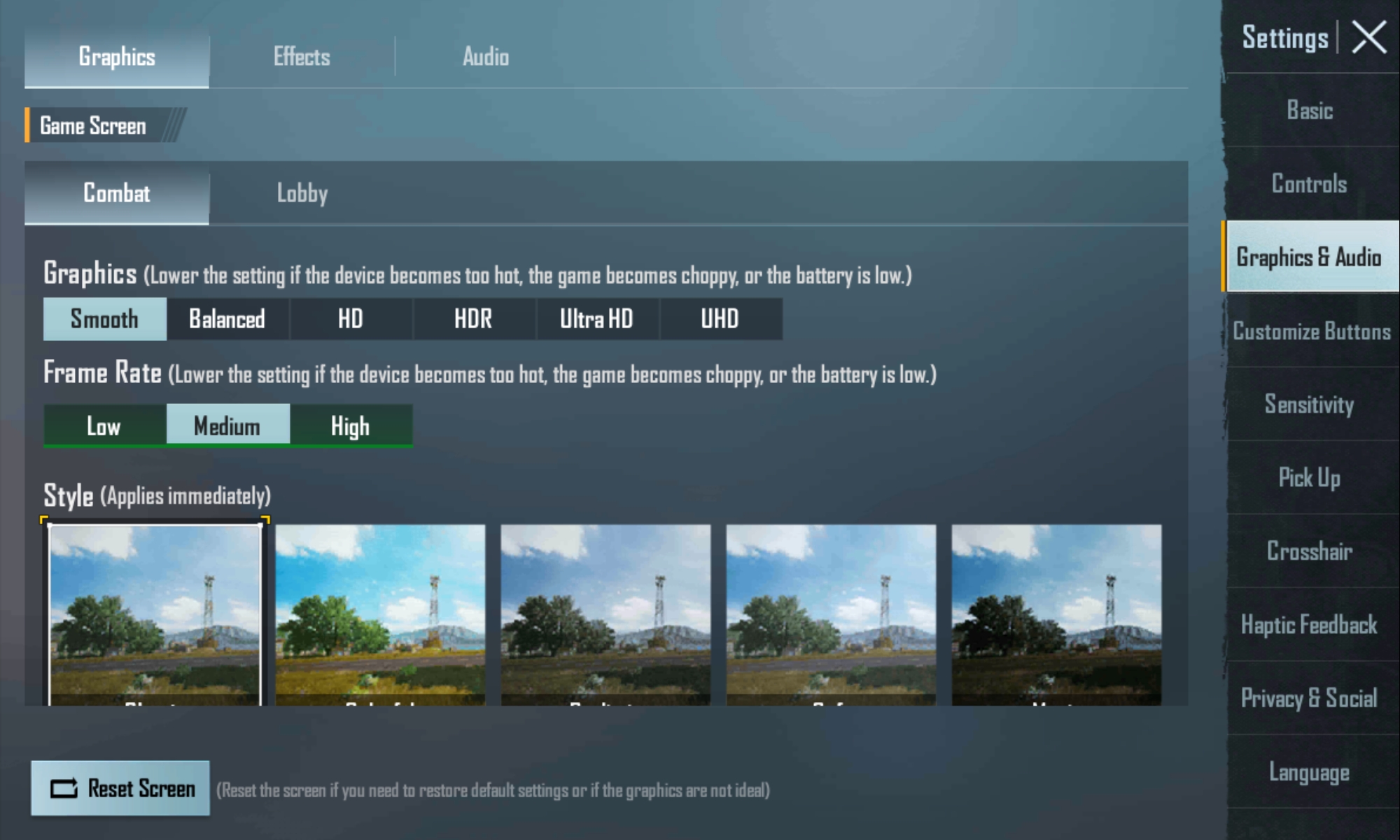The width and height of the screenshot is (1400, 840).
Task: Set frame rate to High
Action: click(x=351, y=426)
